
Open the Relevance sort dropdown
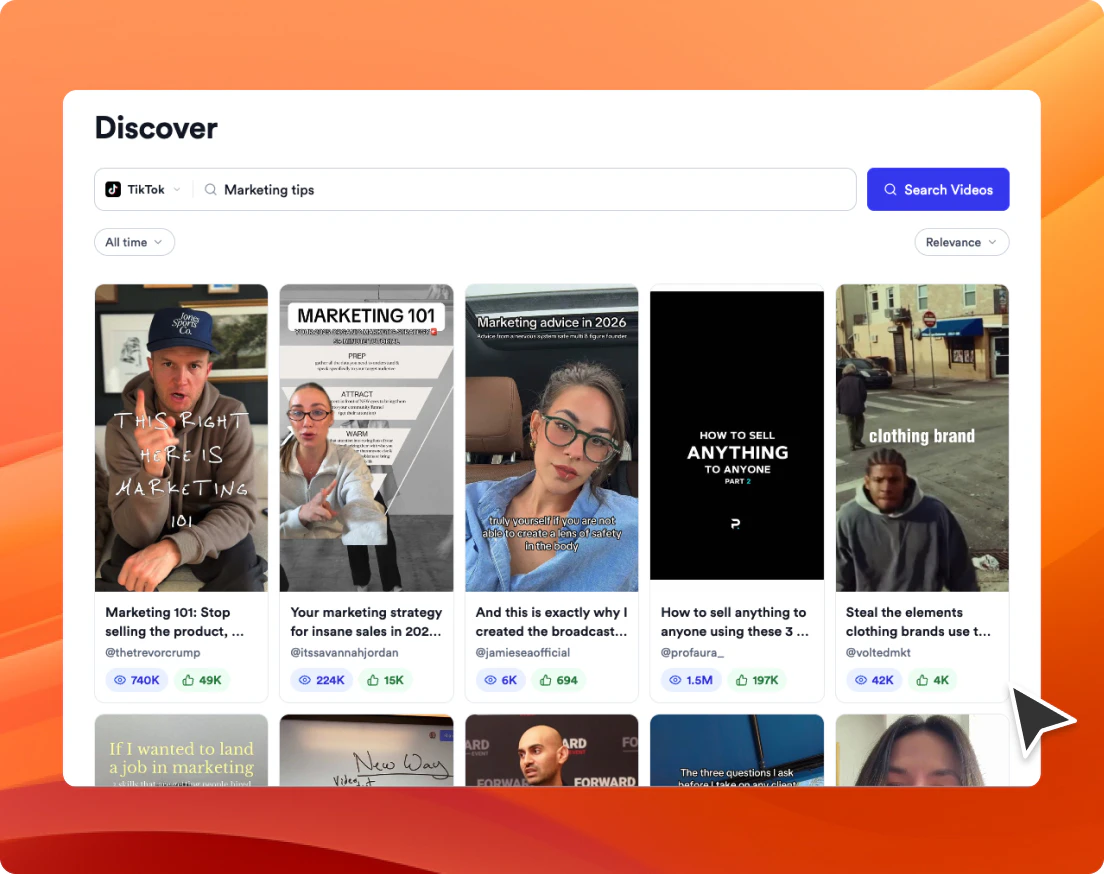click(961, 242)
